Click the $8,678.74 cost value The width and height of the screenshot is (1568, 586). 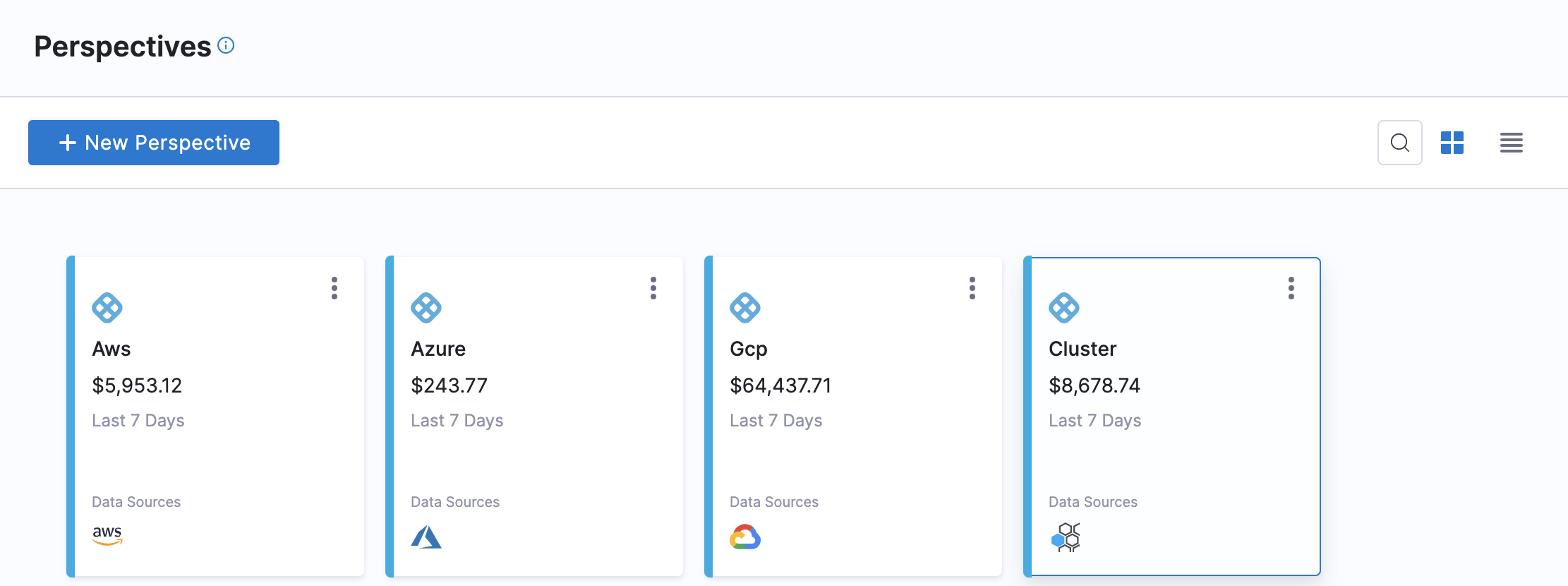(x=1094, y=385)
